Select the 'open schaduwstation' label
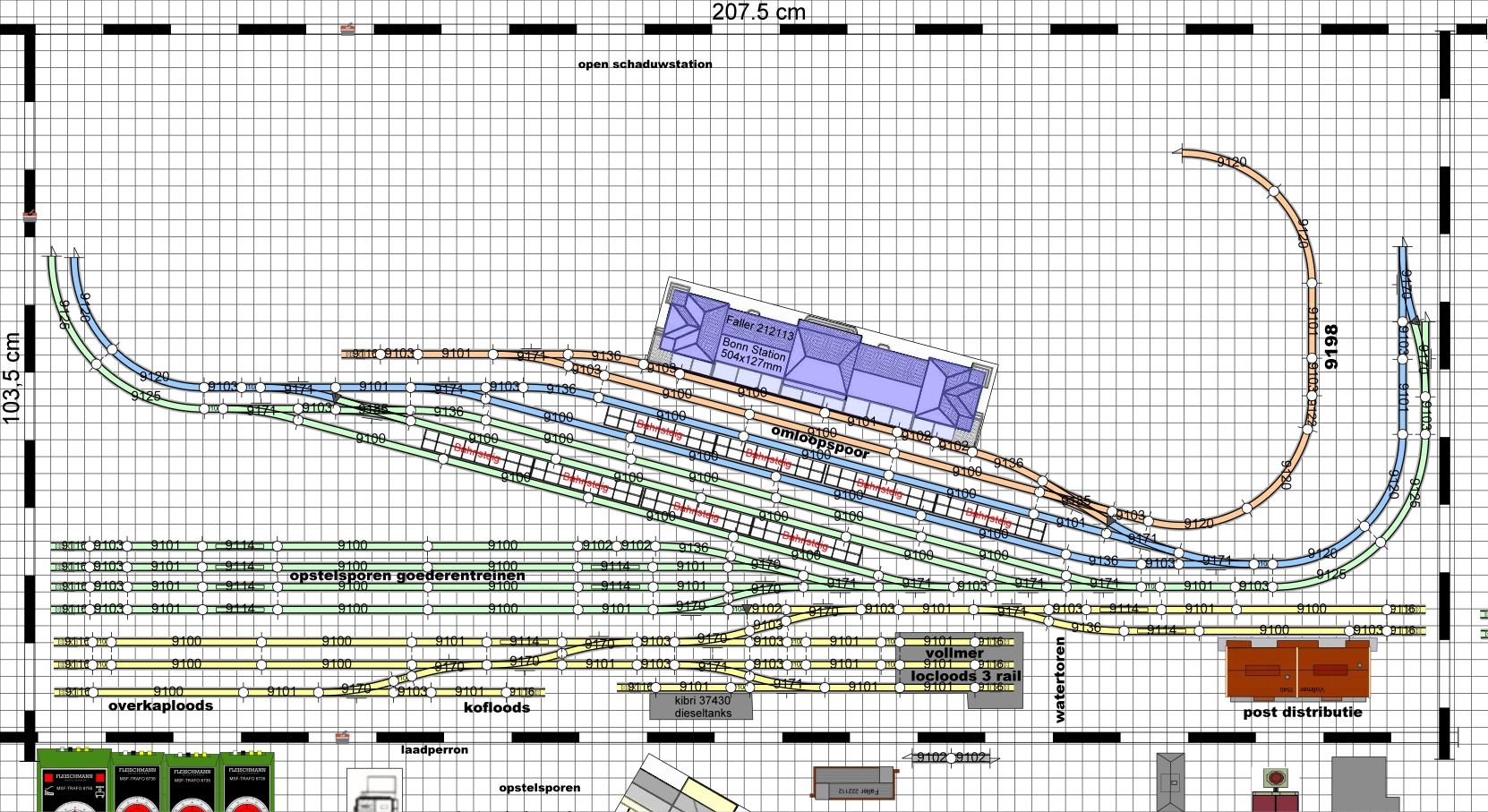Viewport: 1488px width, 812px height. point(645,64)
